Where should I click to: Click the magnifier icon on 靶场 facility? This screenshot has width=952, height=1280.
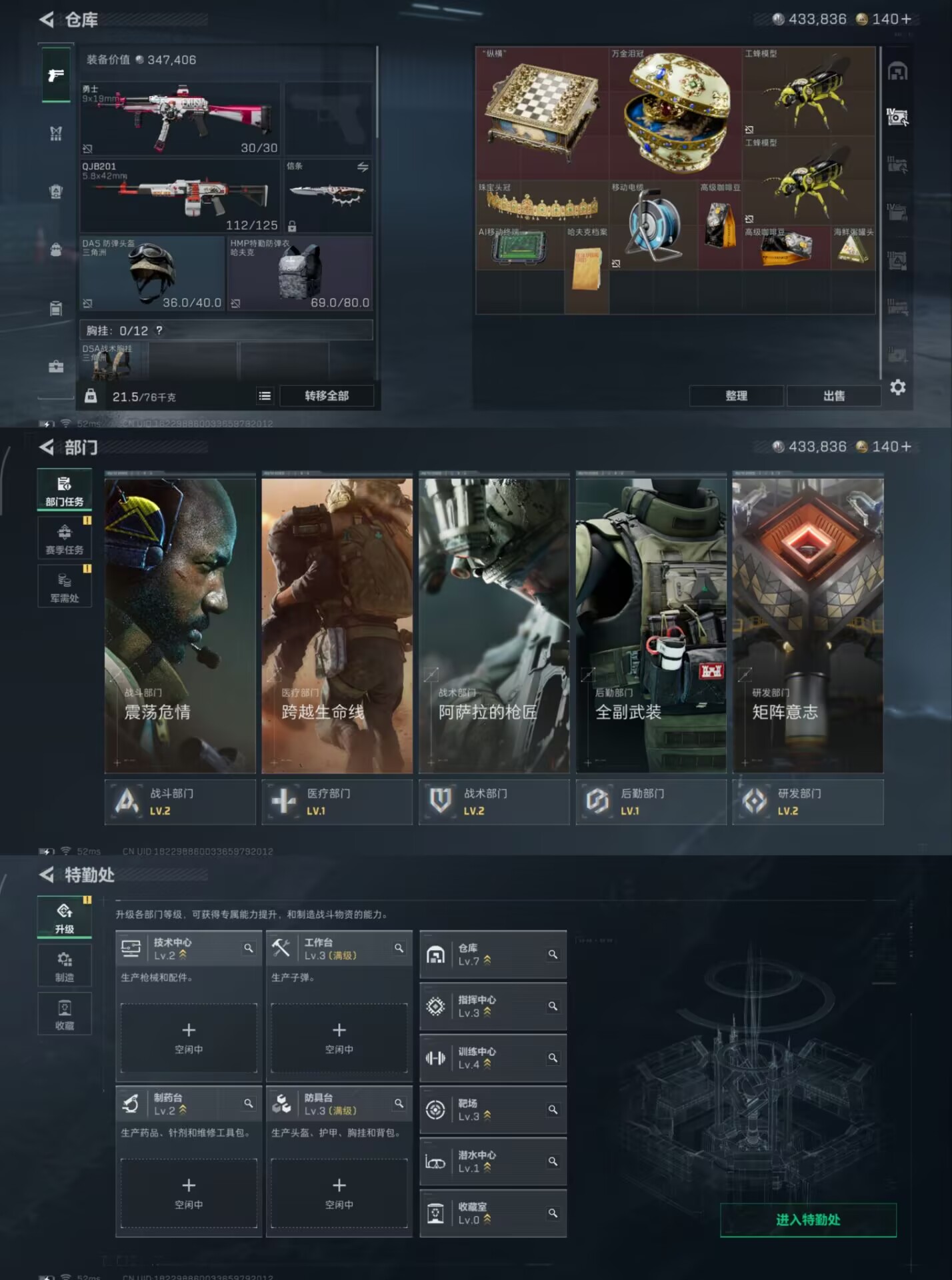553,1109
